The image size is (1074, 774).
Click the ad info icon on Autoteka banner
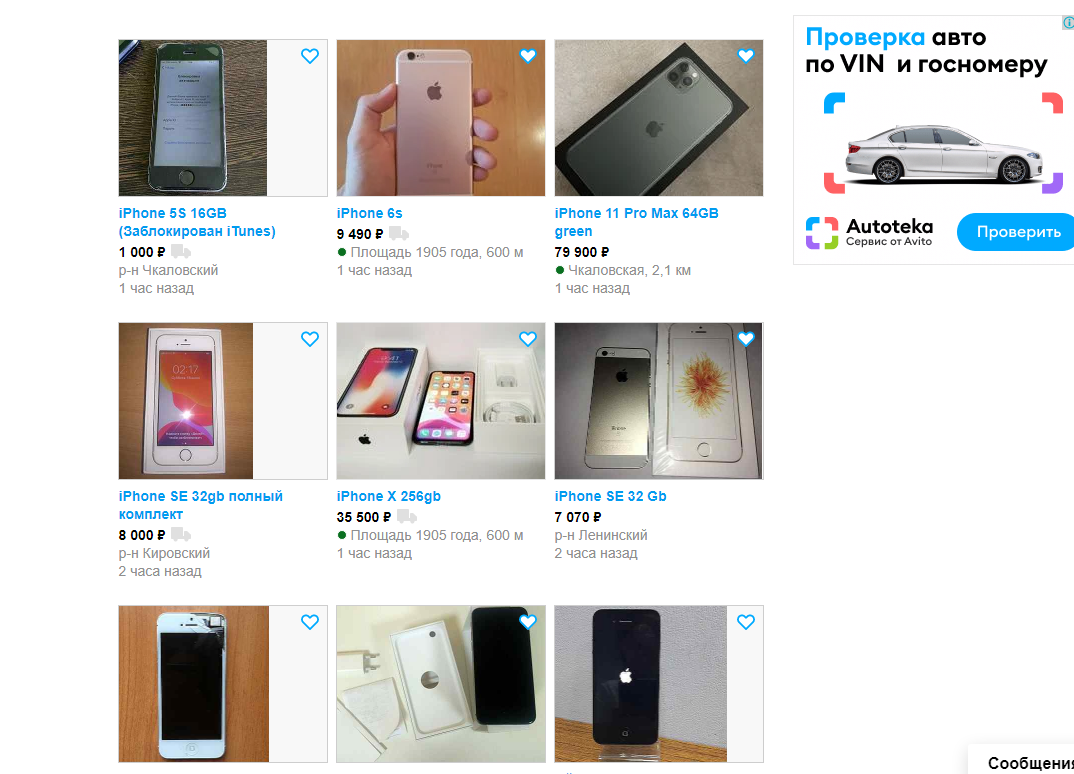pos(1069,23)
